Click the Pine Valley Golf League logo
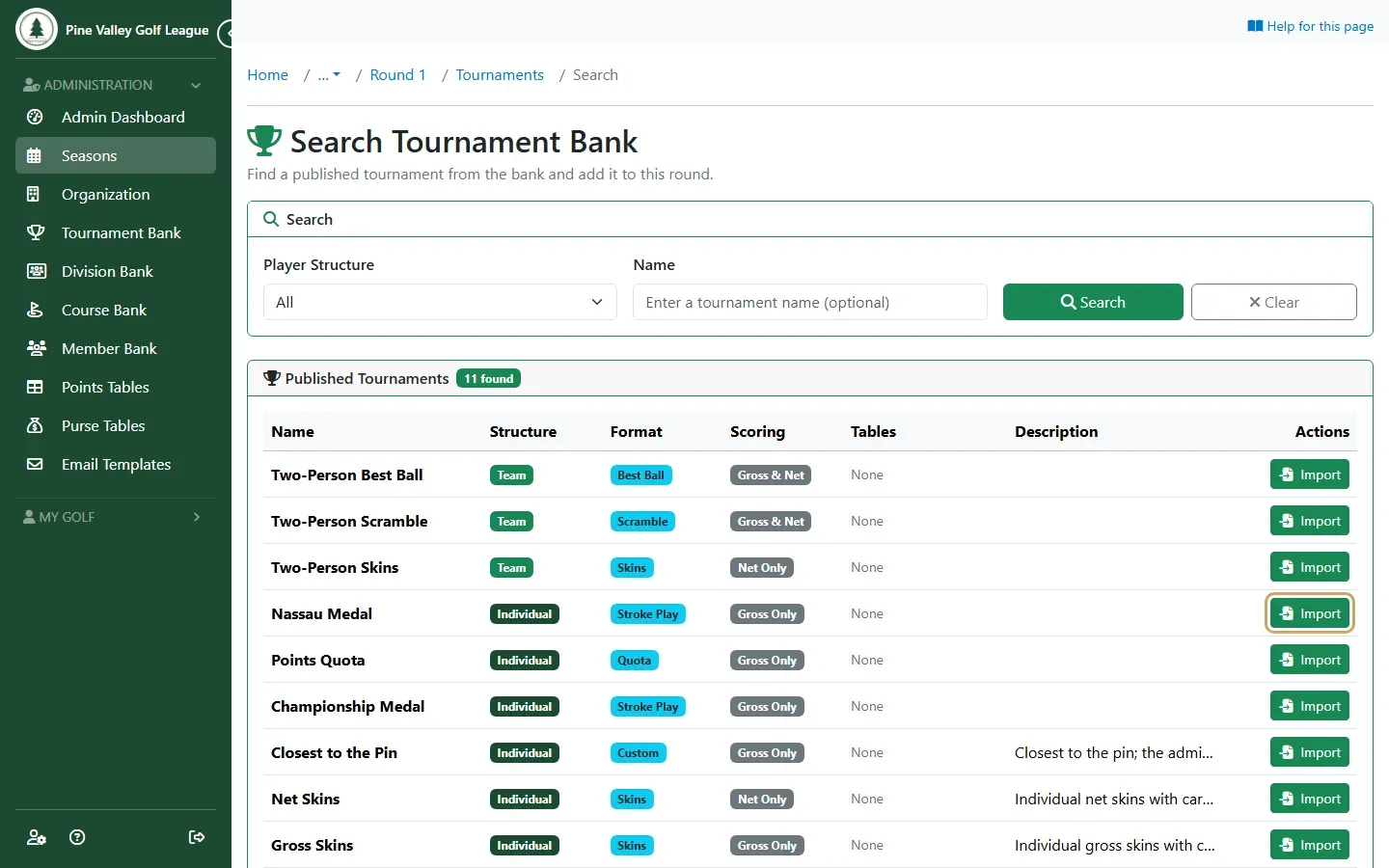Image resolution: width=1389 pixels, height=868 pixels. click(x=37, y=29)
